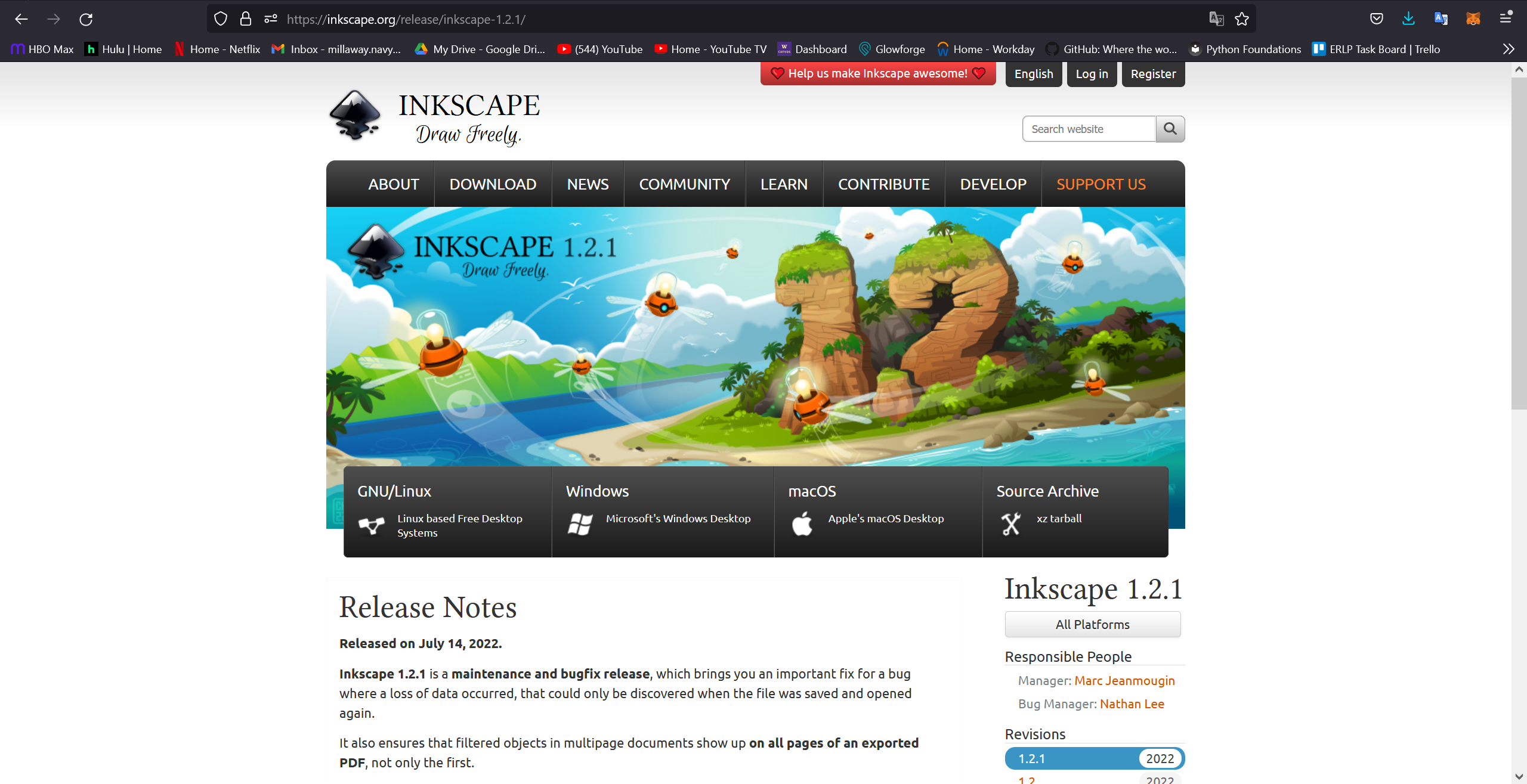1527x784 pixels.
Task: Click the padlock site security icon
Action: [246, 19]
